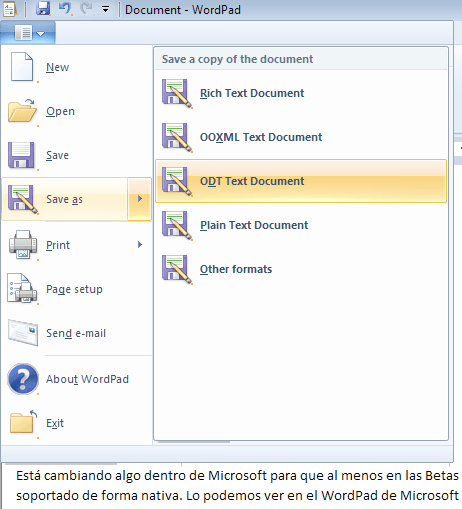Click the blank page icon for New
The height and width of the screenshot is (509, 462).
(x=22, y=67)
